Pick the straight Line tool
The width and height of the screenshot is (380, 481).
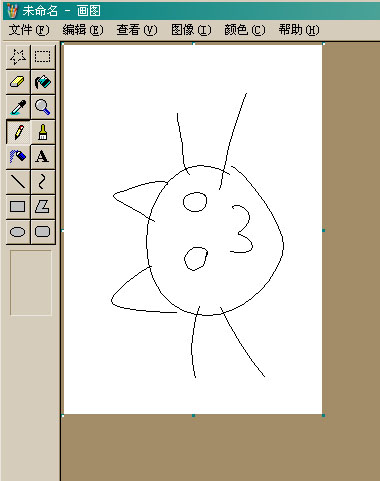pyautogui.click(x=18, y=182)
